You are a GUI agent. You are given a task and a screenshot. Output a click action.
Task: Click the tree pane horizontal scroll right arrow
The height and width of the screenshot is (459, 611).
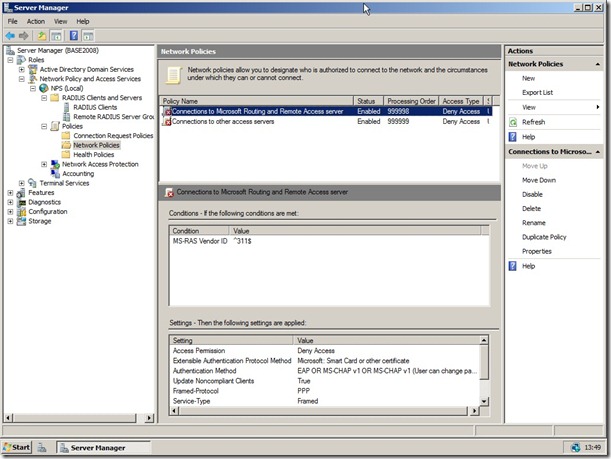pos(149,418)
